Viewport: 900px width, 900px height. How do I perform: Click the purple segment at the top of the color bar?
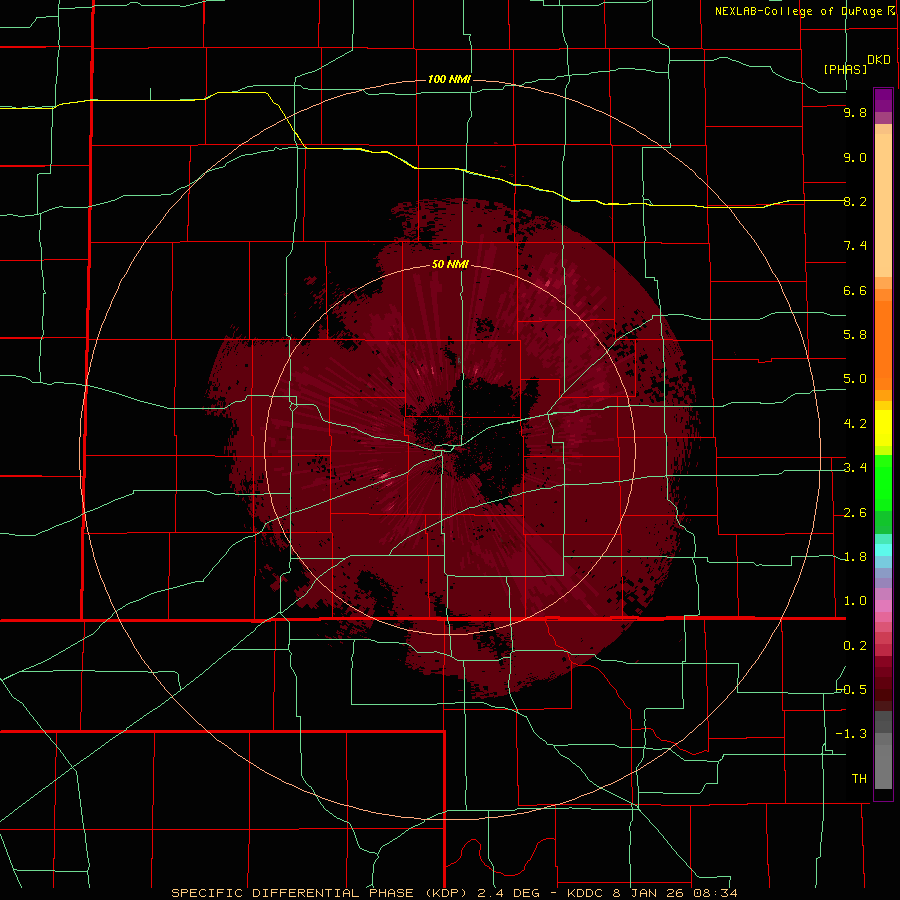click(883, 100)
